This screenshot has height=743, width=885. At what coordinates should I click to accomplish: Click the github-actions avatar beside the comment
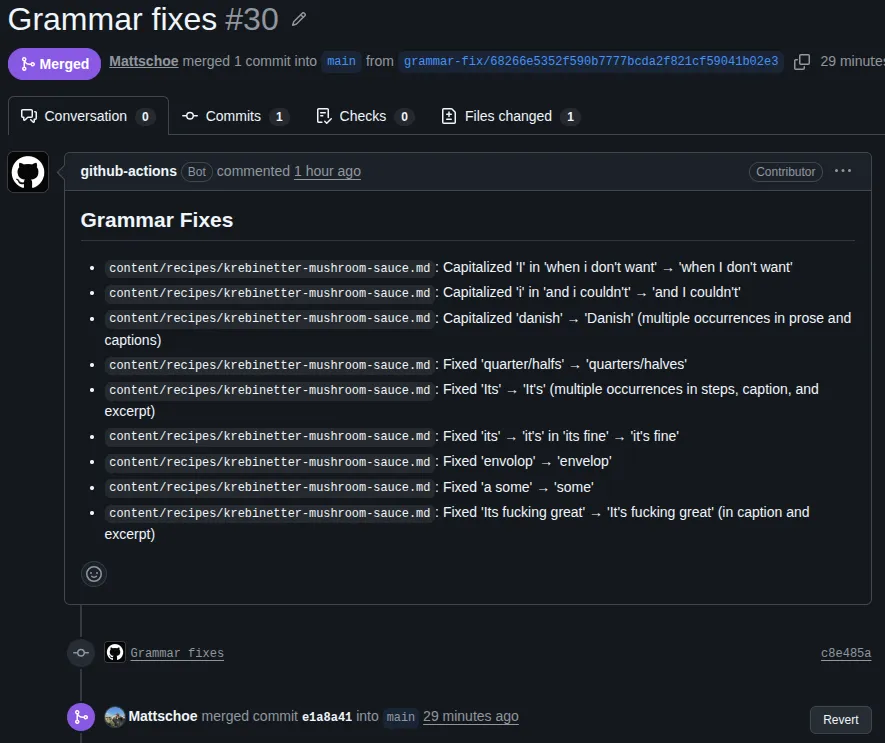(x=28, y=172)
